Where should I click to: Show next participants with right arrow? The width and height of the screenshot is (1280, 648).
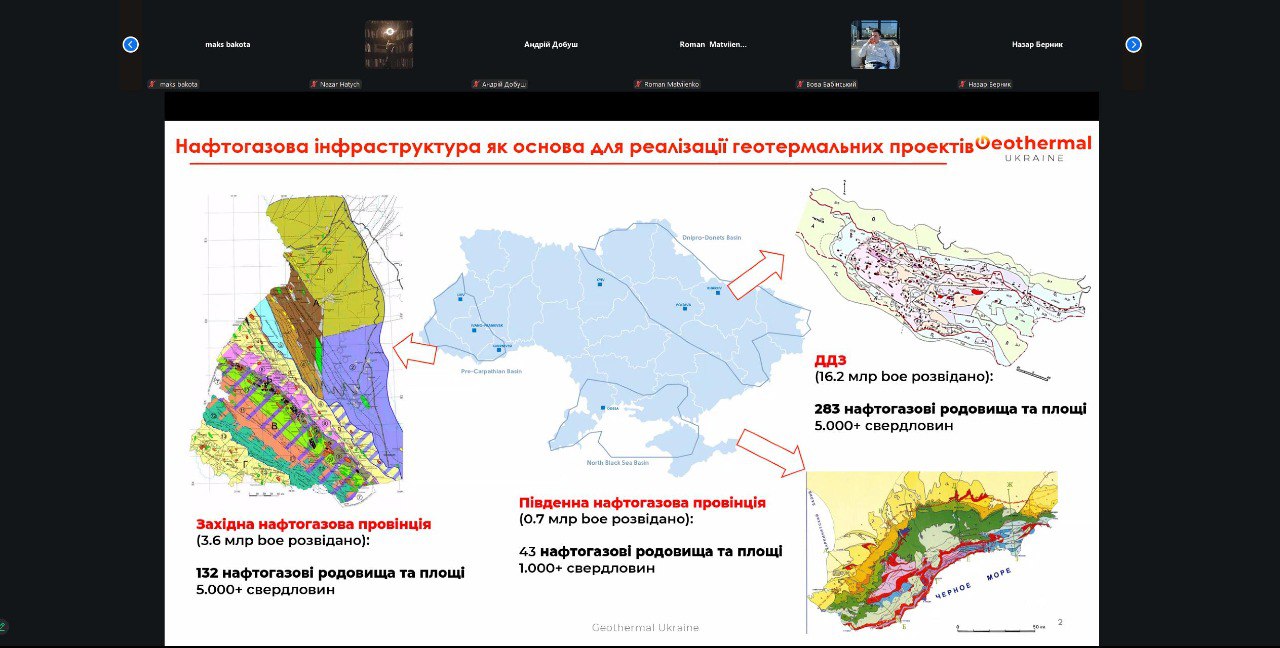1133,44
